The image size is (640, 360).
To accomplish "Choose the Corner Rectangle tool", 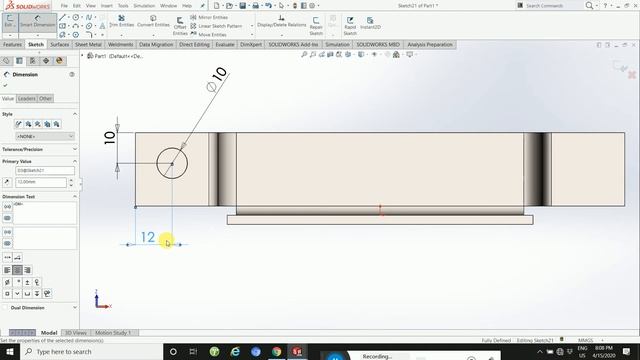I will (62, 26).
